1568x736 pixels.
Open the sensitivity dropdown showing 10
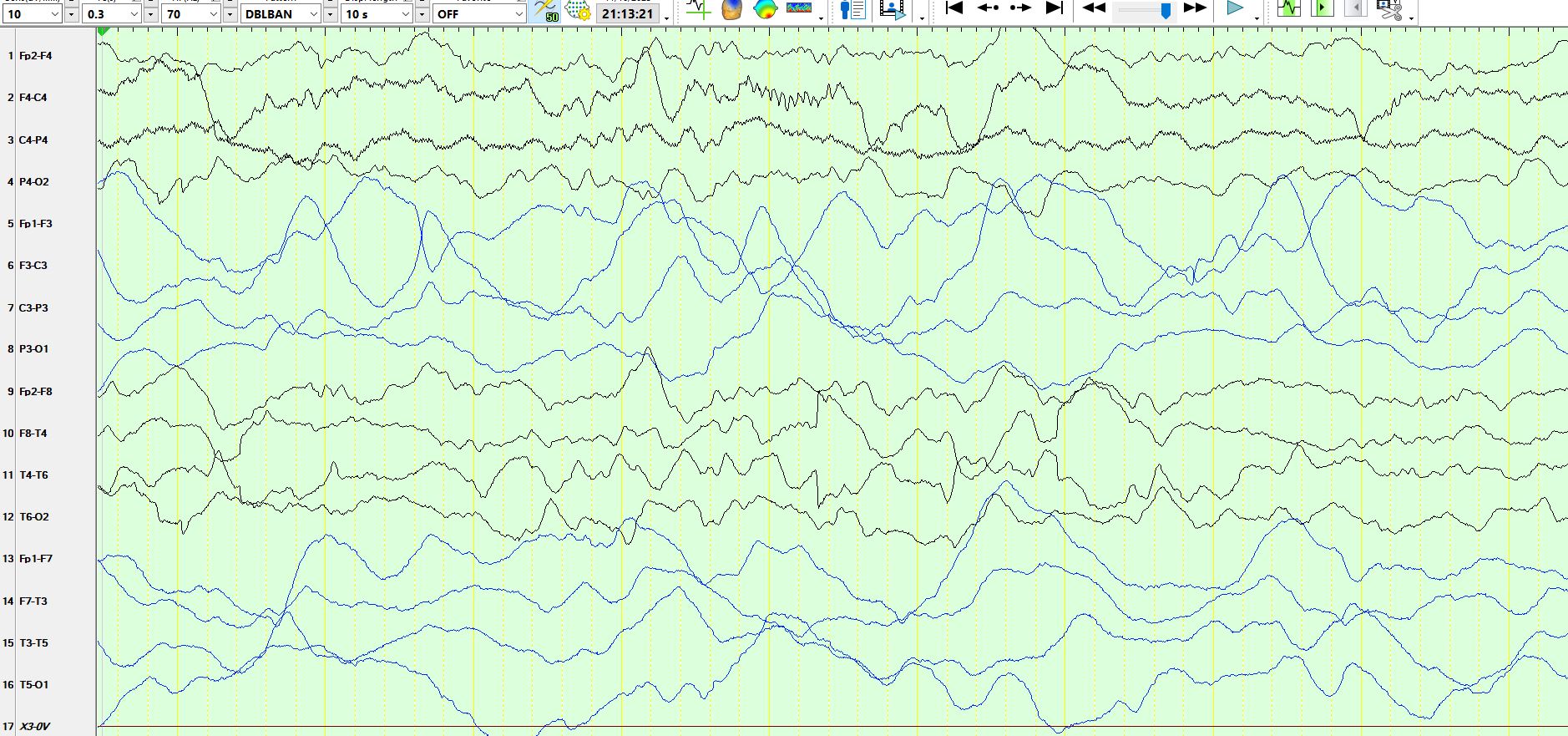point(33,13)
